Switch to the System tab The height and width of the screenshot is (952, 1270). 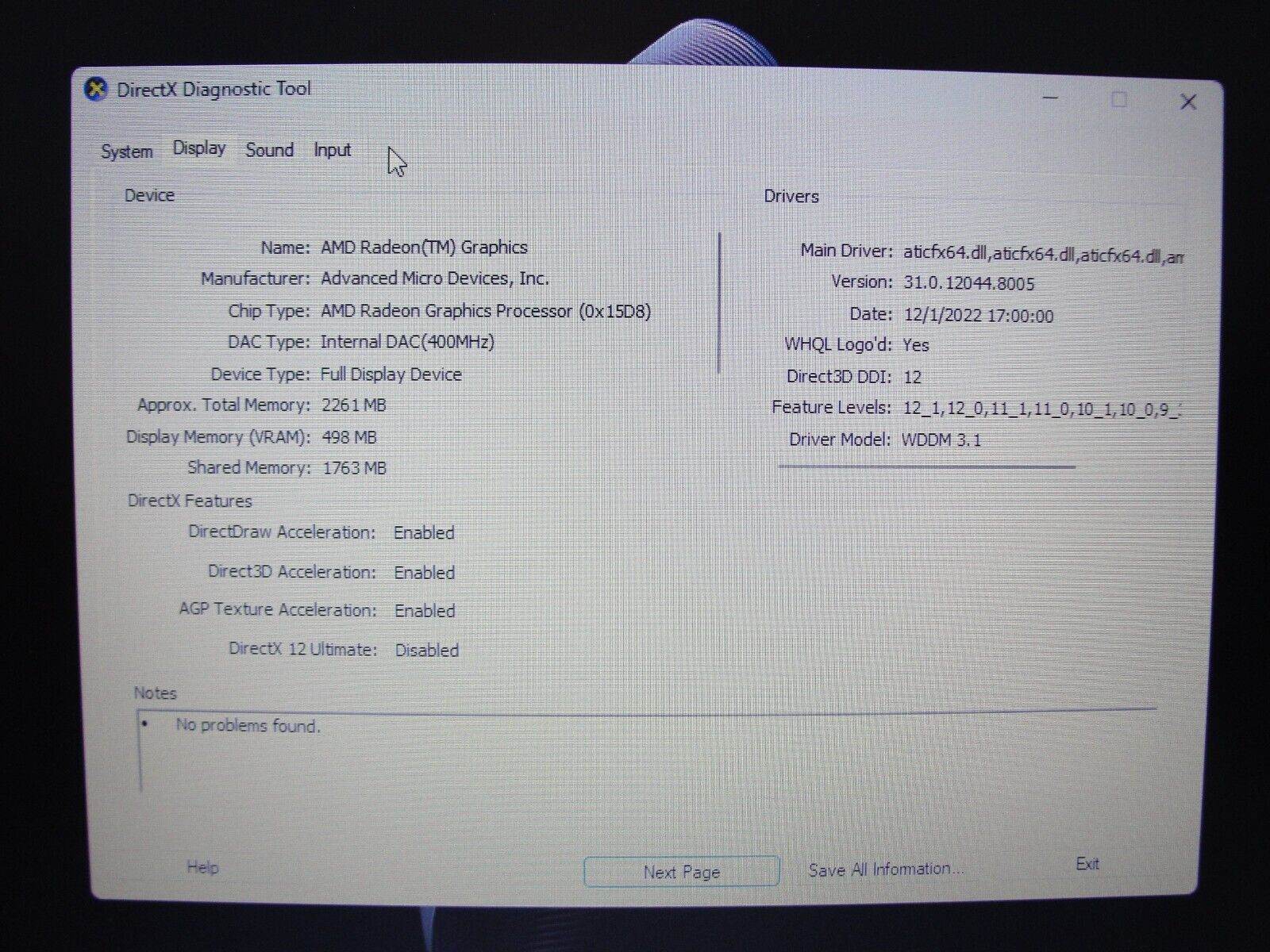point(126,151)
